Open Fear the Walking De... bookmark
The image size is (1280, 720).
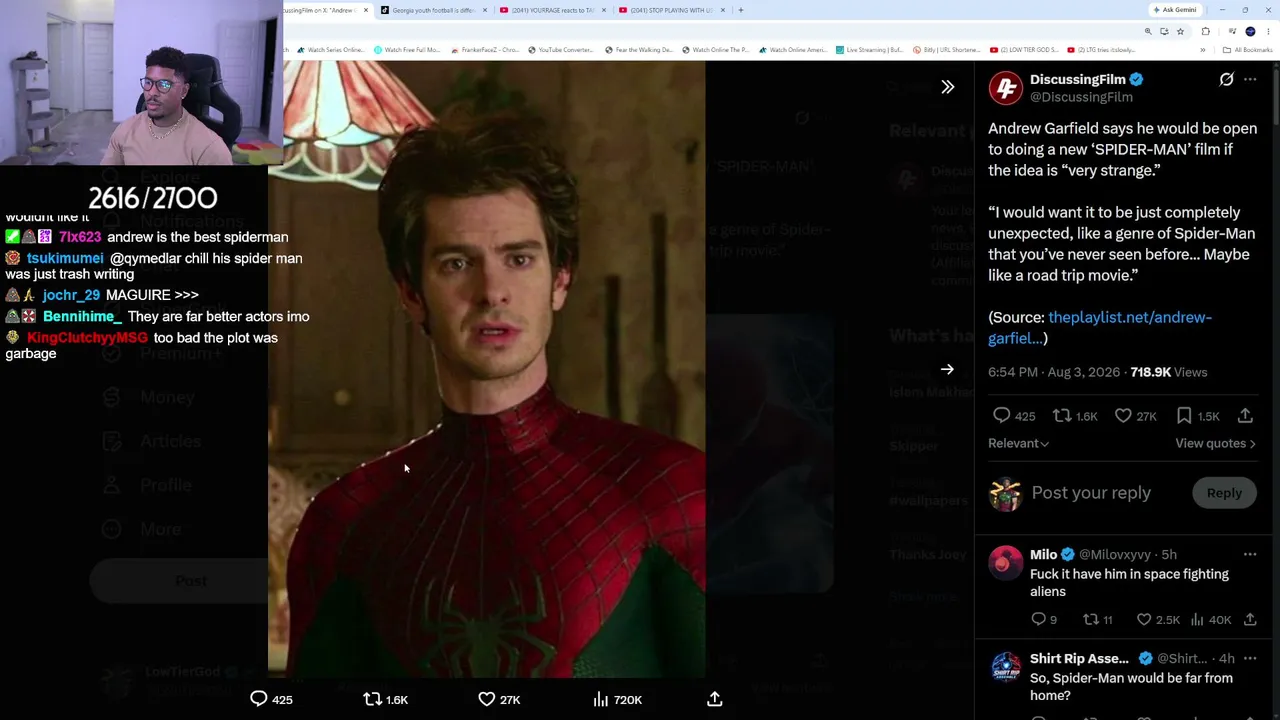(638, 50)
